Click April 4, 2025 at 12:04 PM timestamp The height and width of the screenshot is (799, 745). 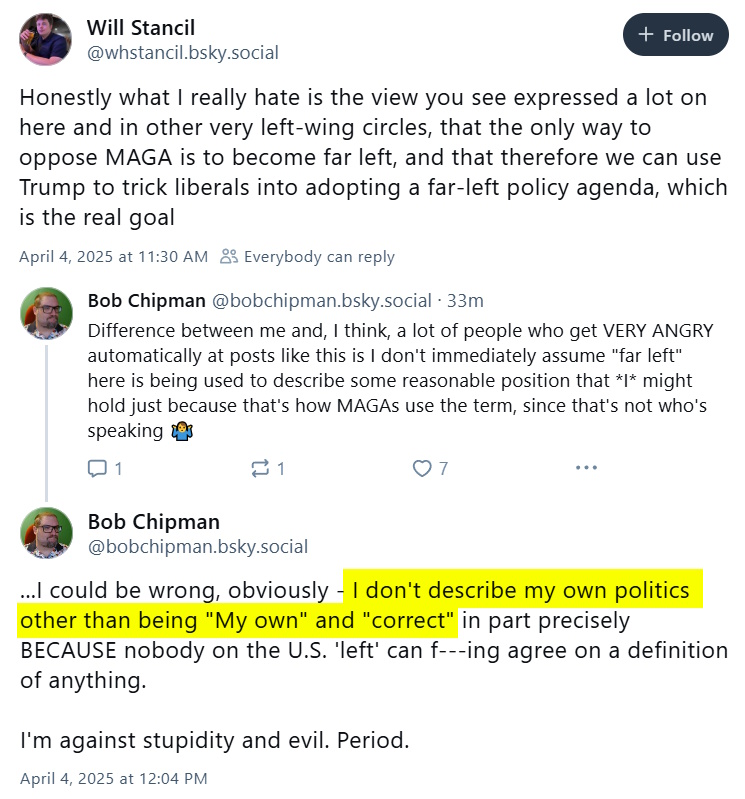click(x=114, y=779)
